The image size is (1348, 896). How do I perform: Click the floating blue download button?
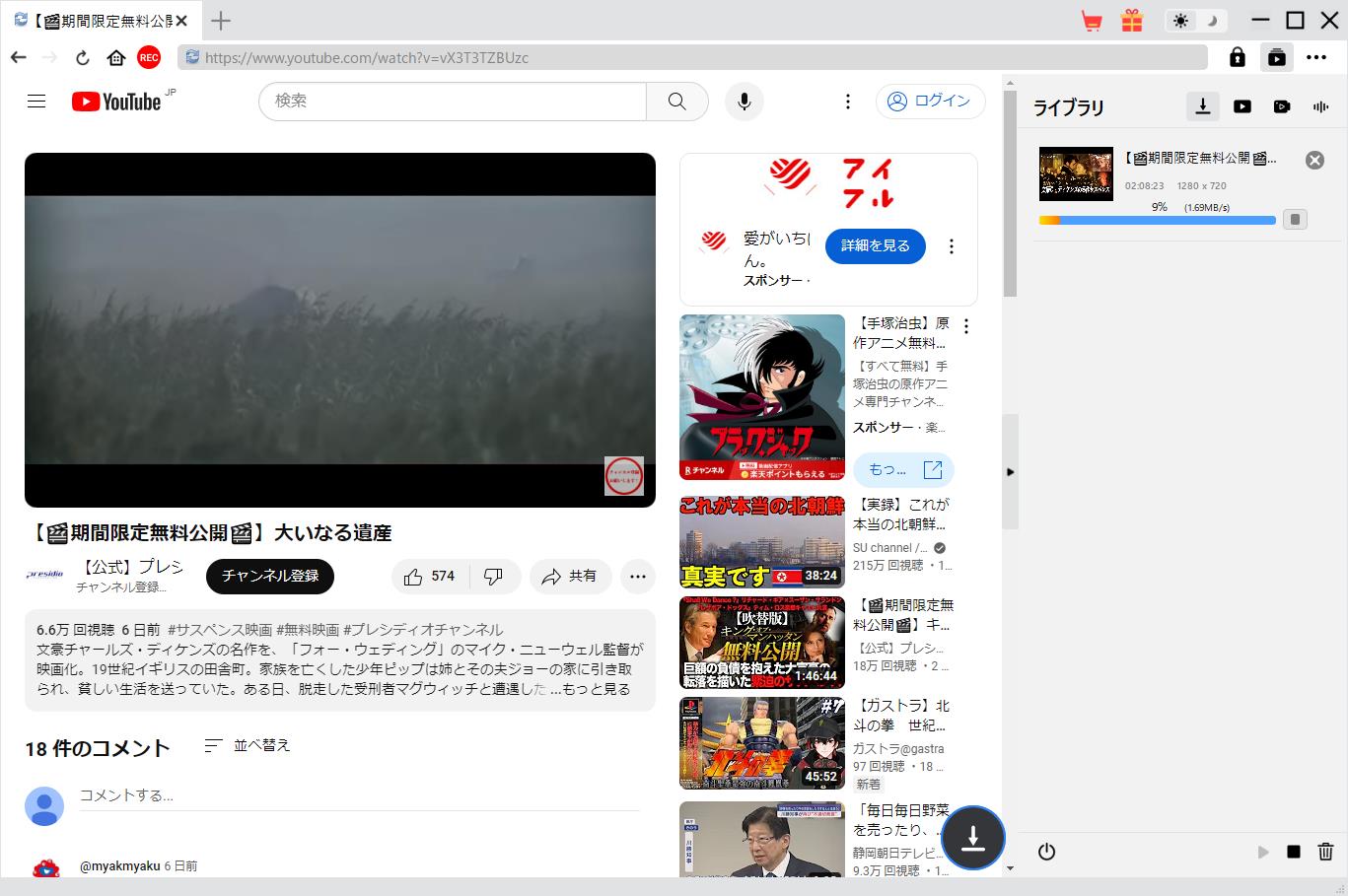pos(972,838)
